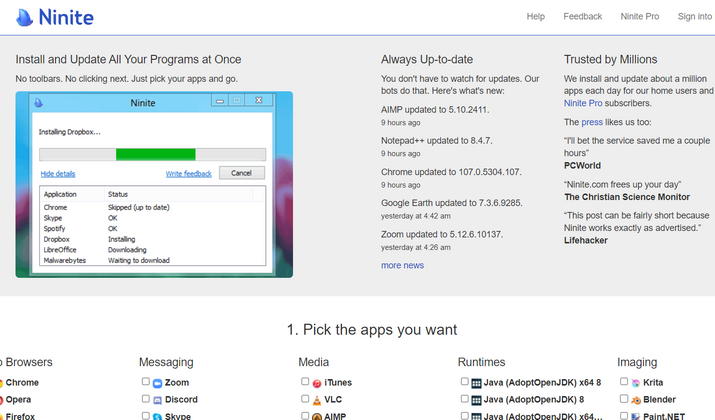Click the VLC cone icon
Viewport: 715px width, 420px height.
tap(317, 400)
